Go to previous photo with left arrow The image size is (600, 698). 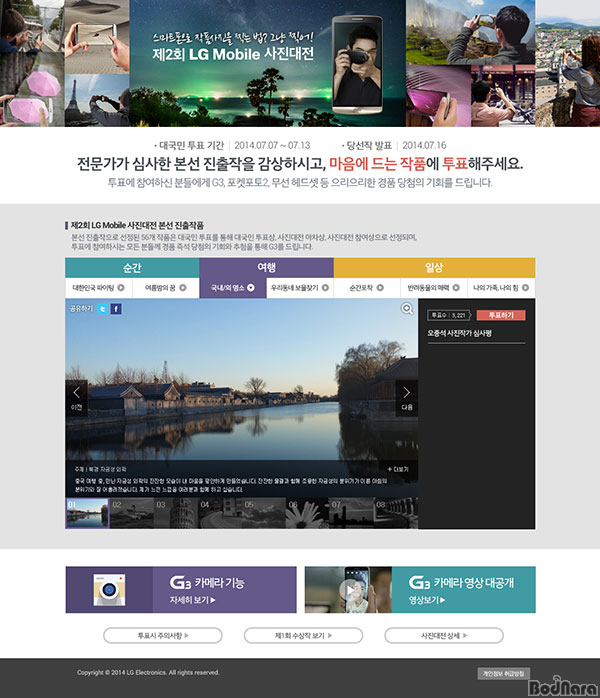point(77,398)
